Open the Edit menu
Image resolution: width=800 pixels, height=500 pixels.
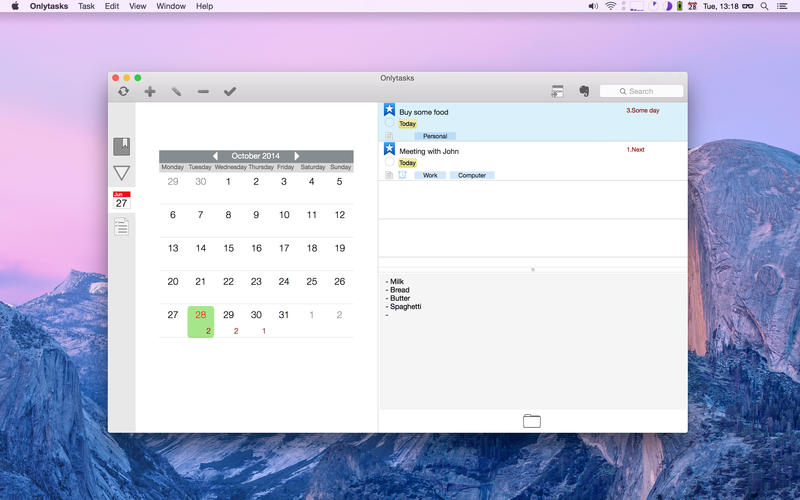pos(112,6)
